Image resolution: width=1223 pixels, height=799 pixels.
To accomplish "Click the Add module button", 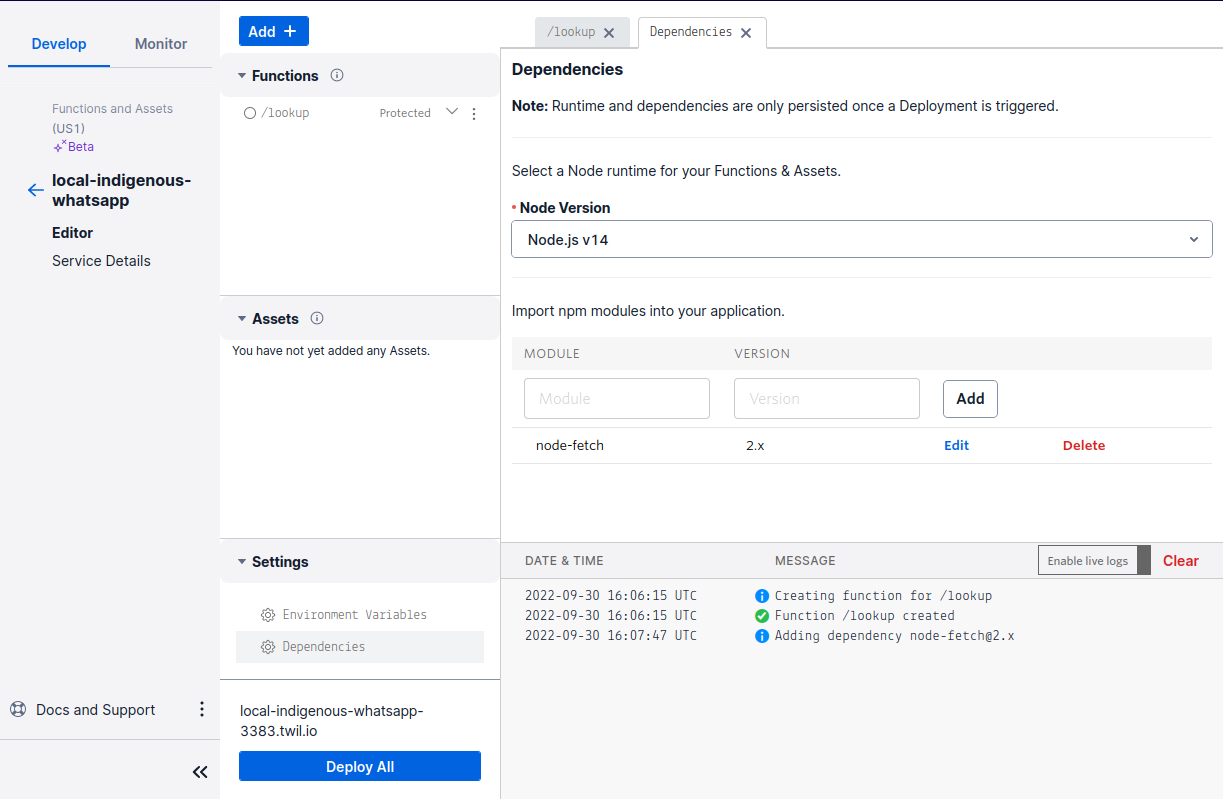I will click(970, 398).
